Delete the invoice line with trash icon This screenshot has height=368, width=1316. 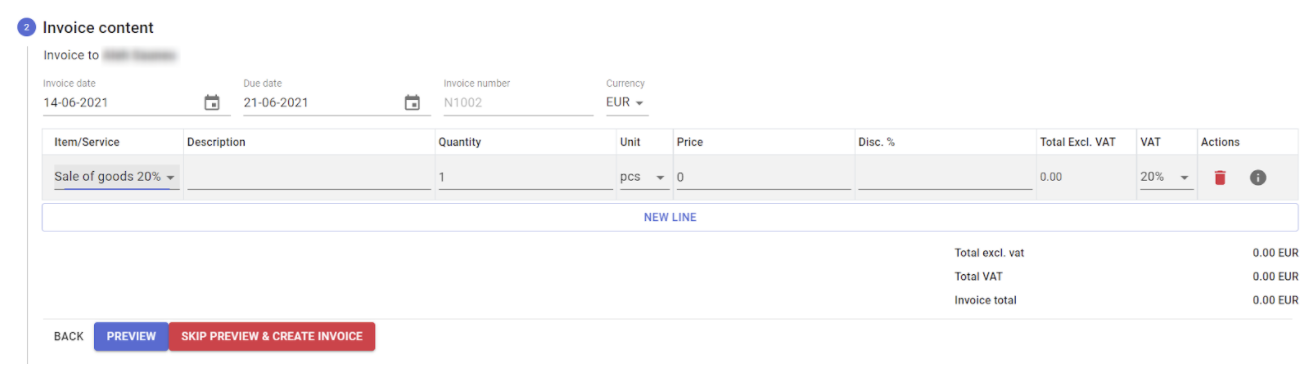[1219, 178]
